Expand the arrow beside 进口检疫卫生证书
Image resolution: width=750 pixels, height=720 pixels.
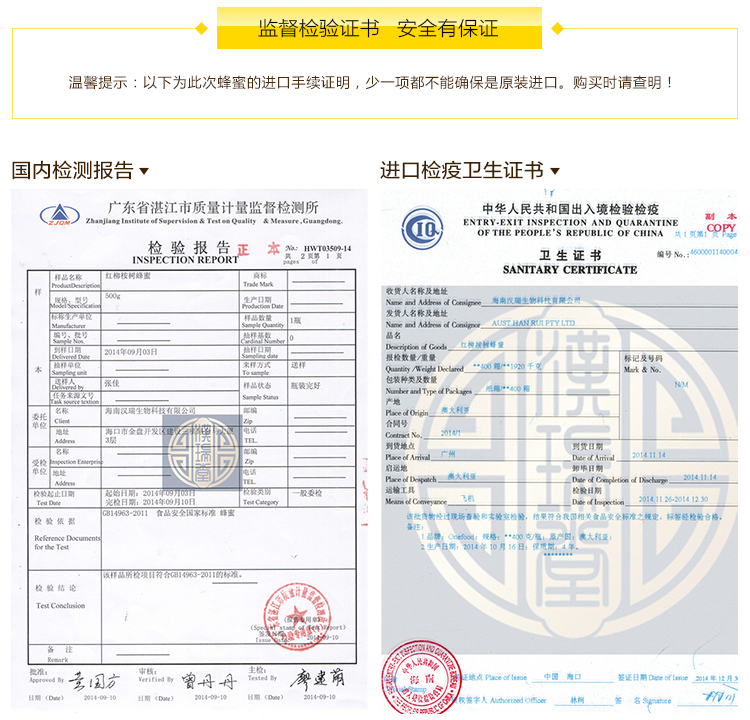point(555,172)
